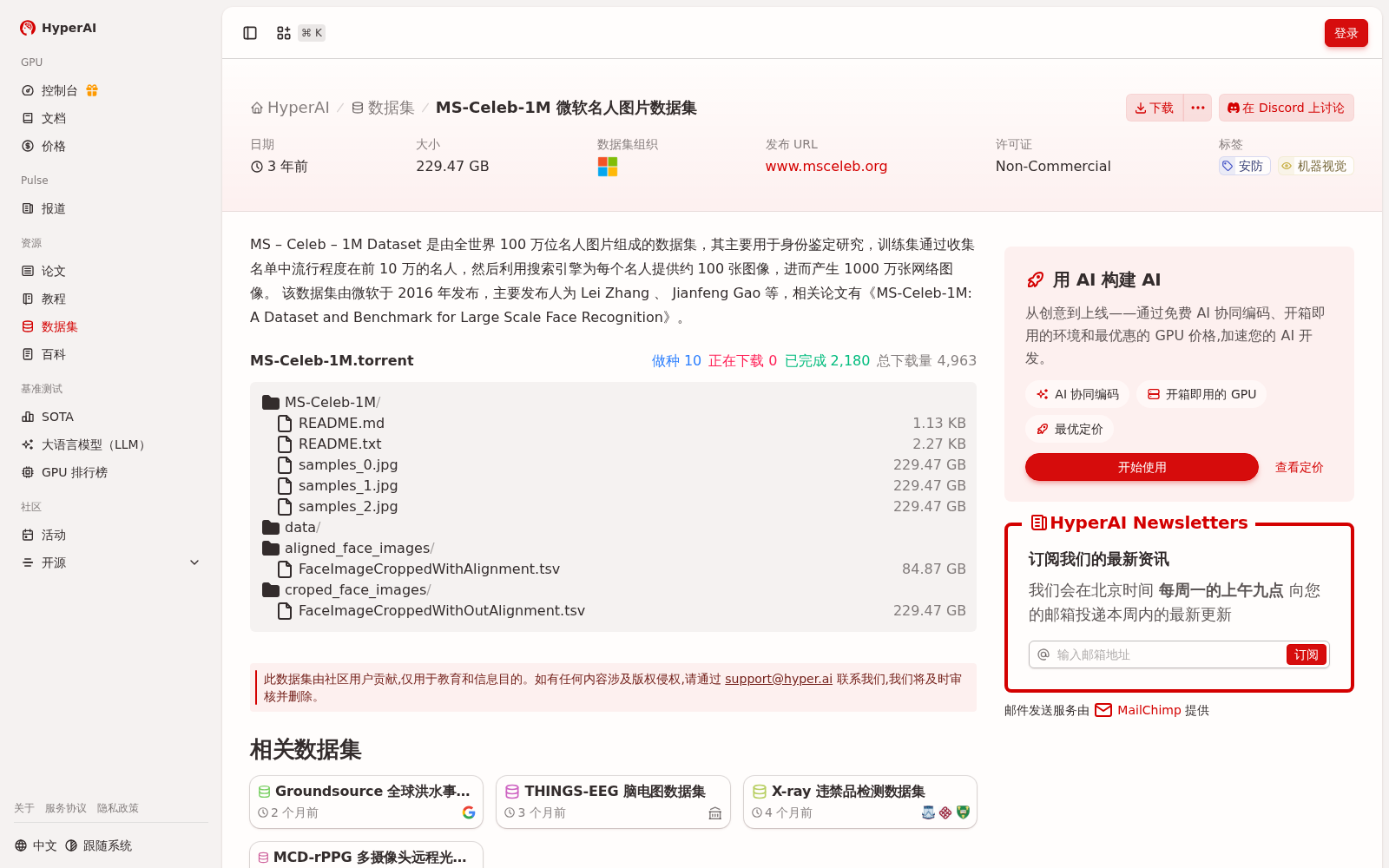Expand croped_face_images folder

coord(346,589)
